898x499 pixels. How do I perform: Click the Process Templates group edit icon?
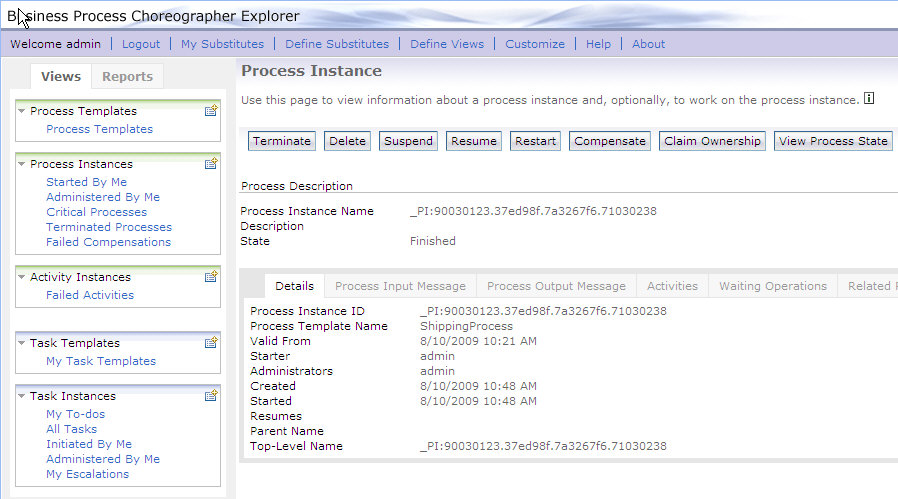click(x=211, y=111)
